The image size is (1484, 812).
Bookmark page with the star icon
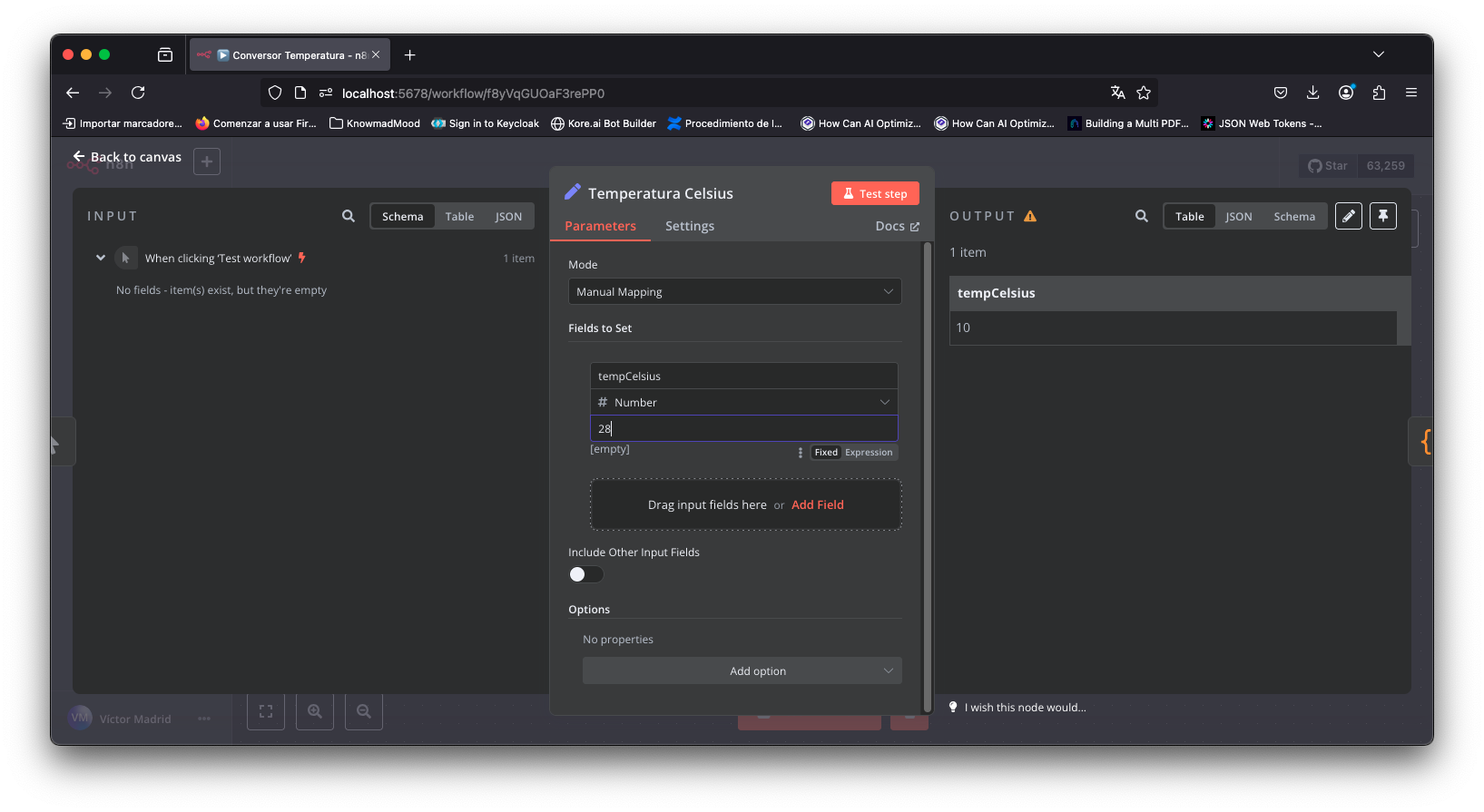(1144, 93)
